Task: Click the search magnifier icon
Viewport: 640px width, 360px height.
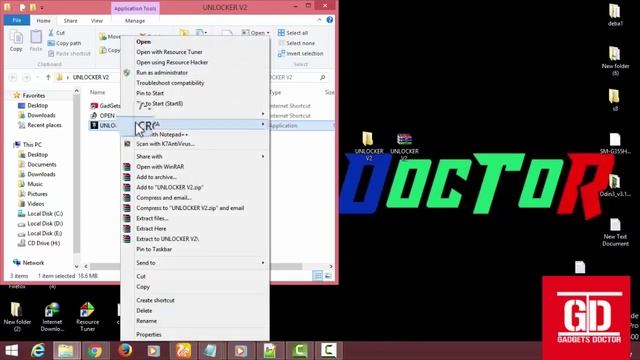Action: [x=322, y=77]
